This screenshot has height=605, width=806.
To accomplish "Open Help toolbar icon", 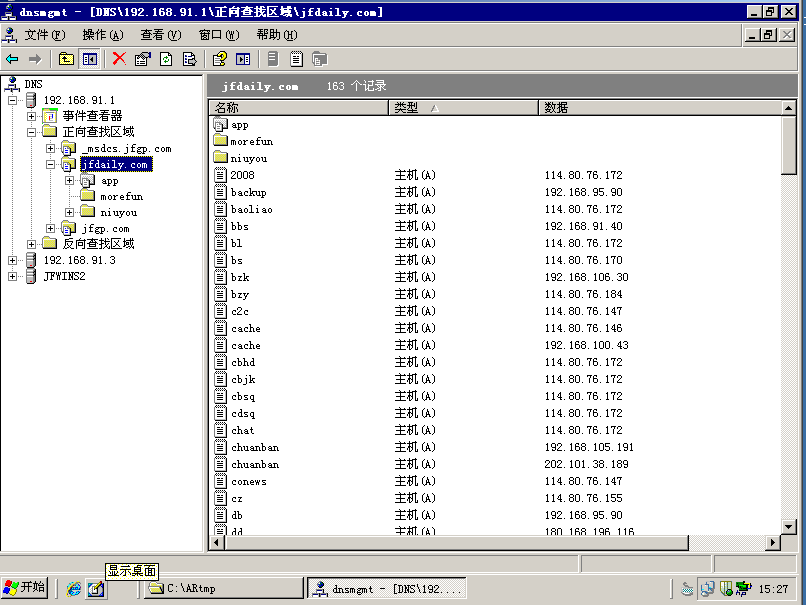I will 219,59.
